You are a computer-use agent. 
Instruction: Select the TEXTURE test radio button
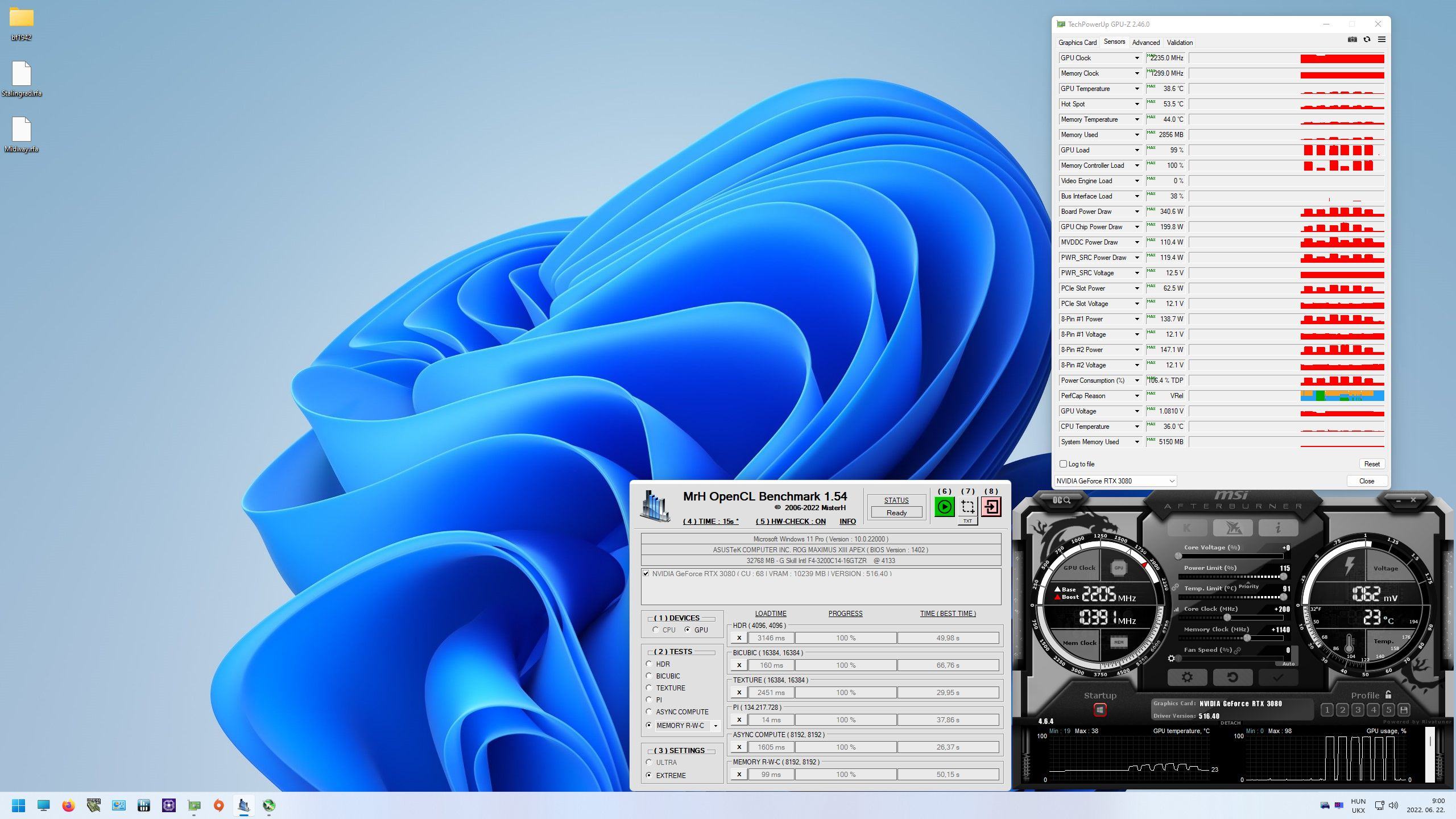[649, 688]
